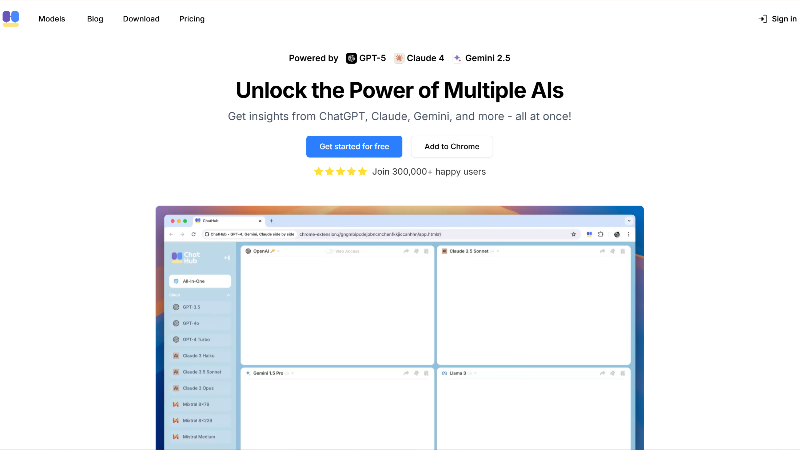Viewport: 800px width, 450px height.
Task: Click the Sign in link
Action: 778,19
